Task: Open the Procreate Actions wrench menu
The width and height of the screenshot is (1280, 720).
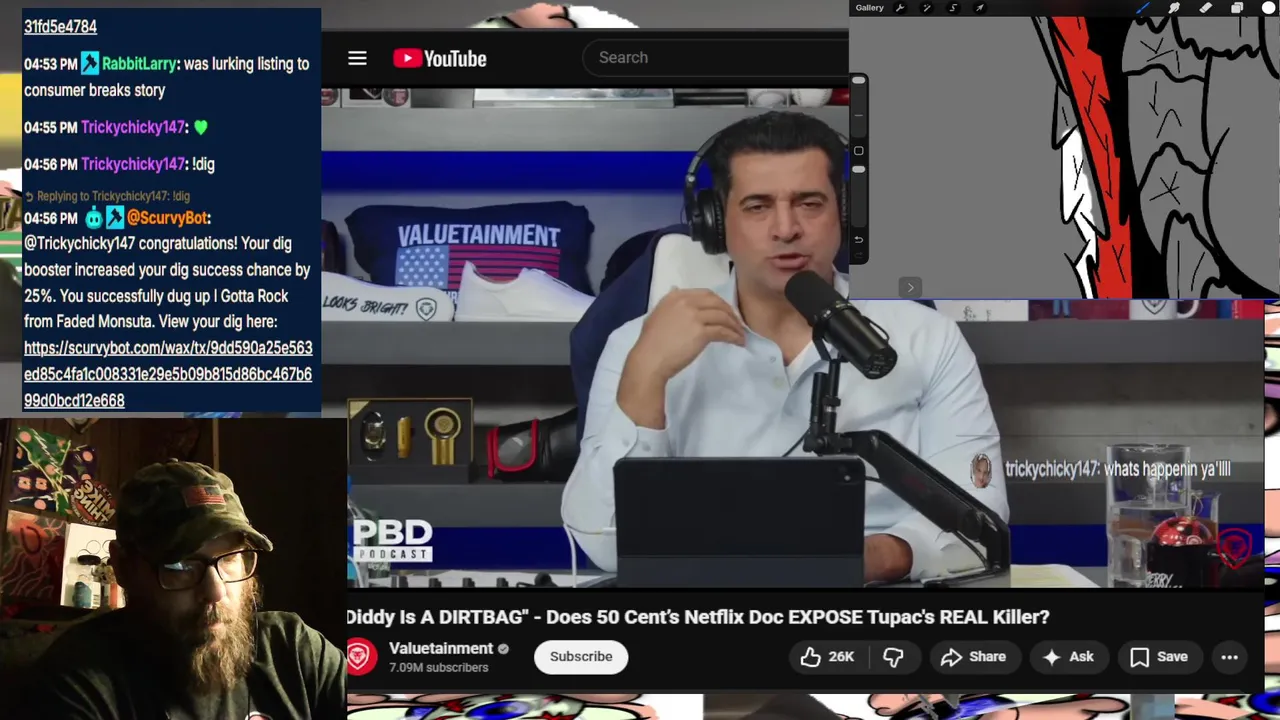Action: point(900,8)
